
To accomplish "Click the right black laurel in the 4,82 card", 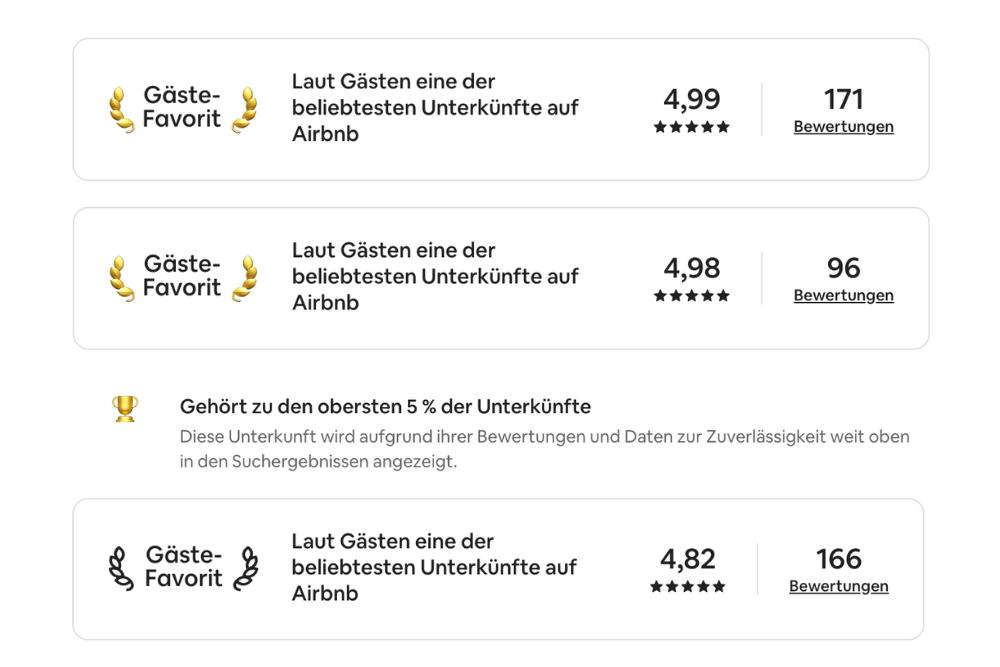I will (246, 568).
